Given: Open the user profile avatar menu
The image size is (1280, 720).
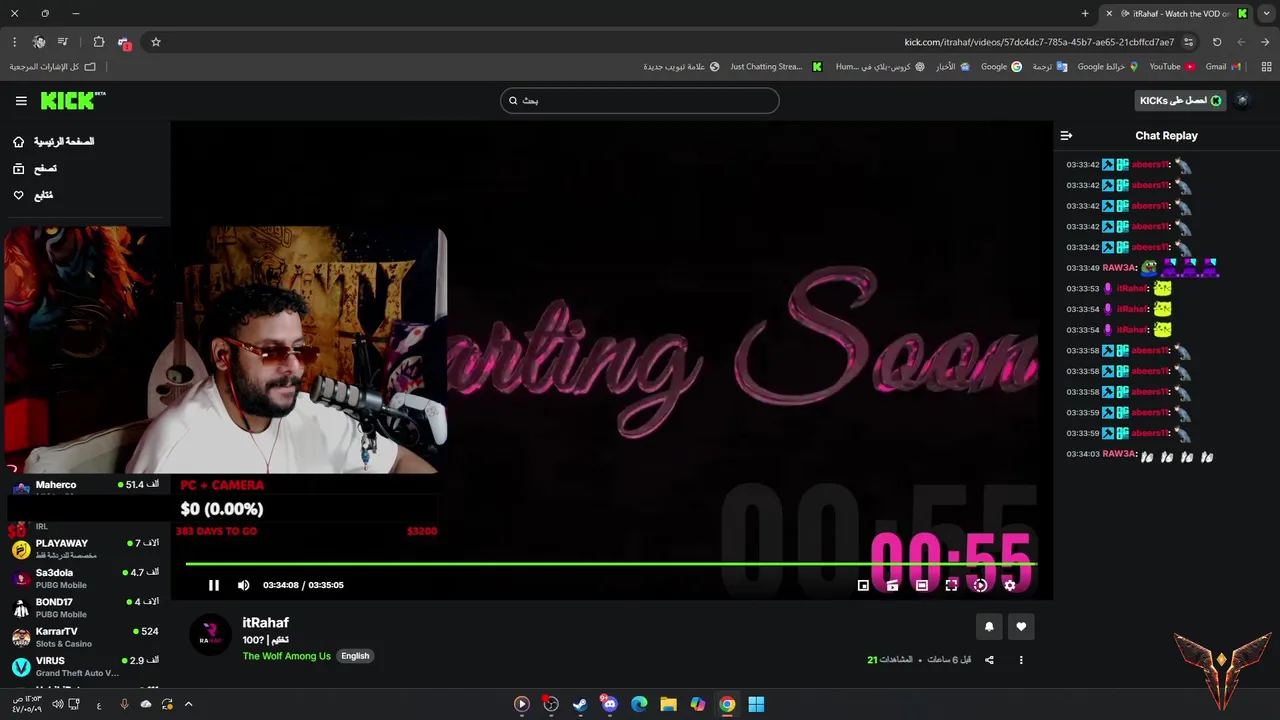Looking at the screenshot, I should [x=1243, y=100].
